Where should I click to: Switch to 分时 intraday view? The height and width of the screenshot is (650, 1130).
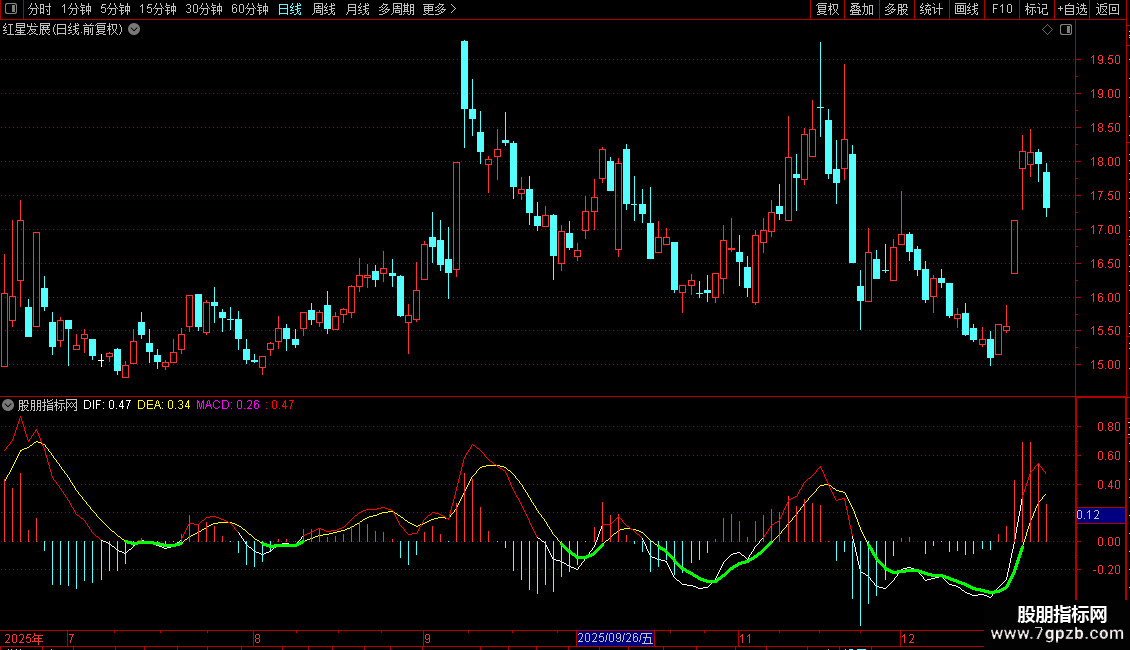point(40,9)
